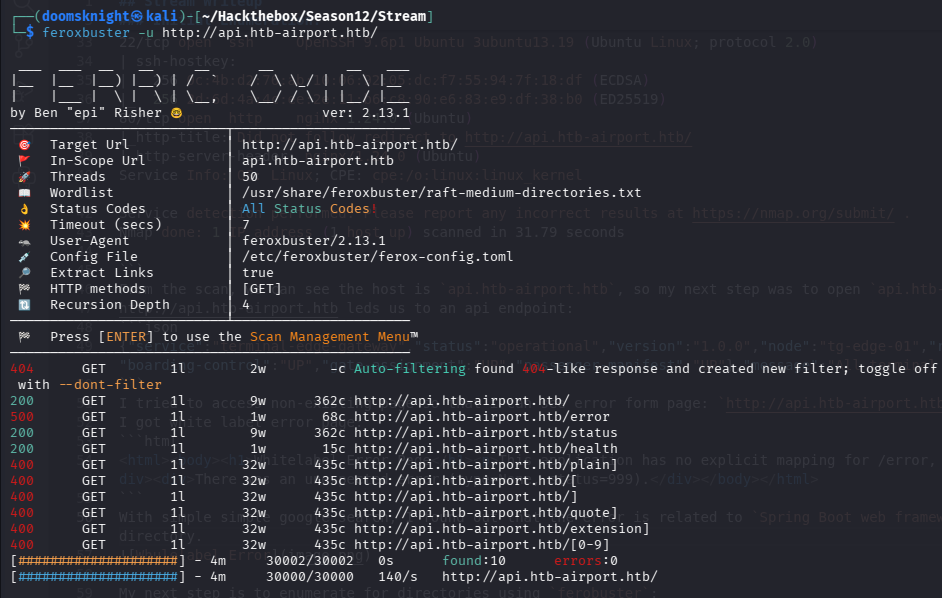Select the errors:0 counter
942x598 pixels.
click(x=586, y=561)
